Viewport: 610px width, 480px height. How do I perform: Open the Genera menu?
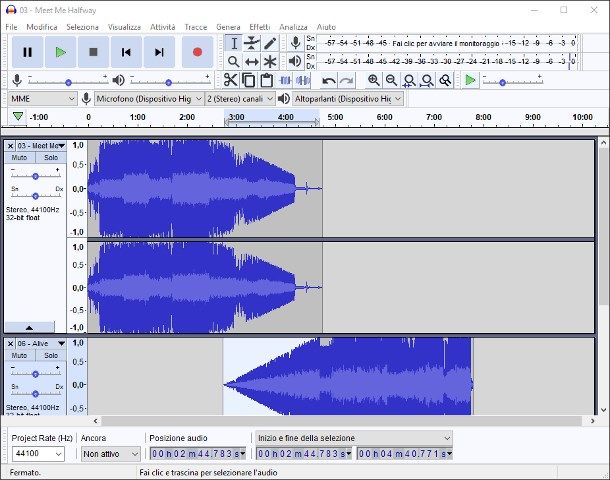click(x=228, y=27)
